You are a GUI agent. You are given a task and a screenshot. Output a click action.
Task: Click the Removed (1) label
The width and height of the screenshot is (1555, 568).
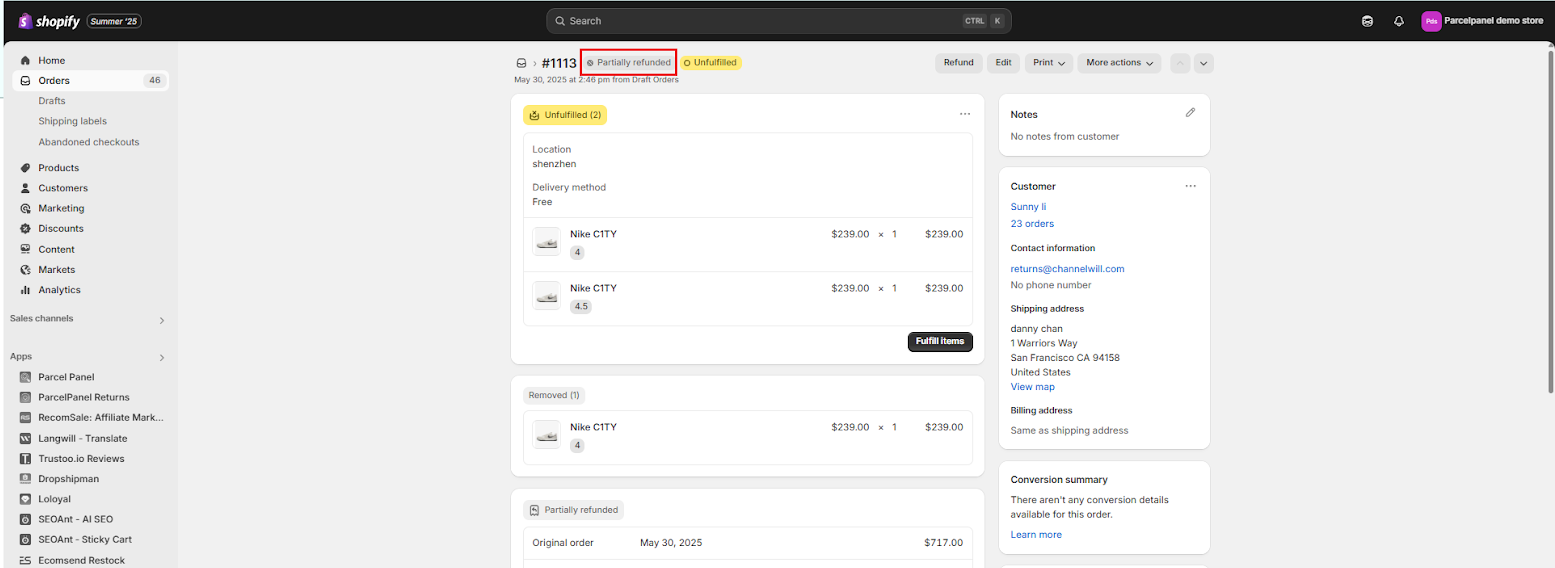554,395
